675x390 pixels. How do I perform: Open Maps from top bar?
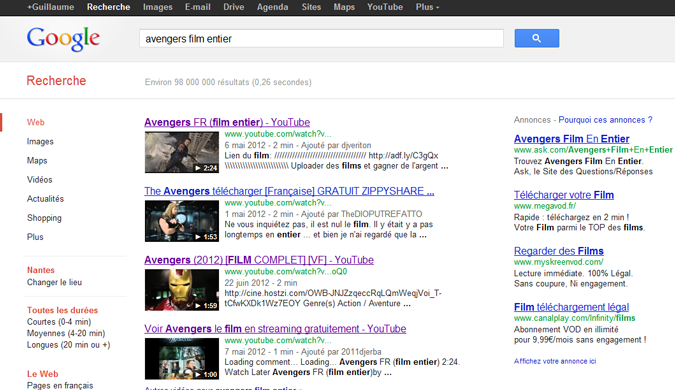pos(344,7)
